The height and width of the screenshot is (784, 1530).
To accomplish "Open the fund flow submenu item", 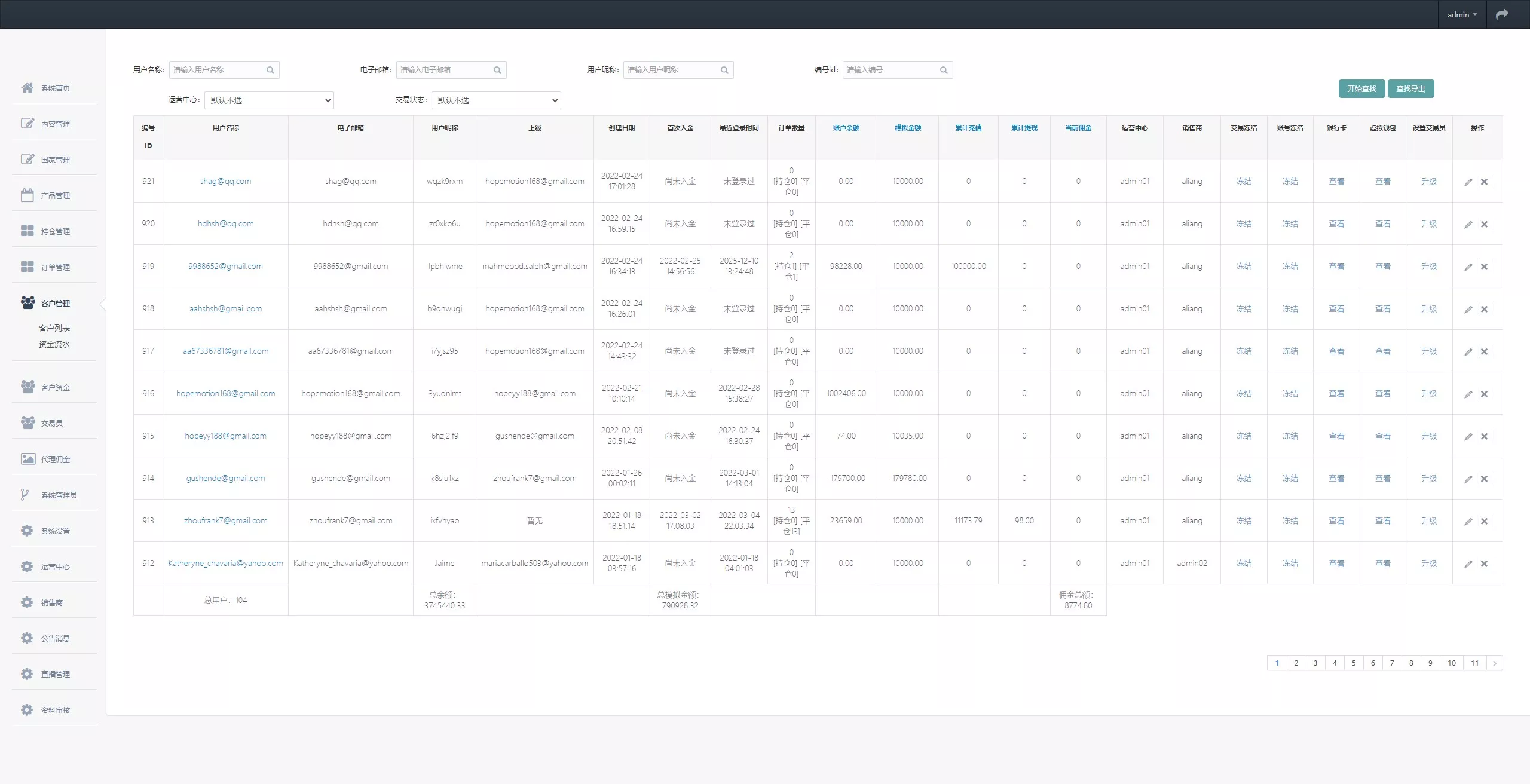I will tap(54, 344).
